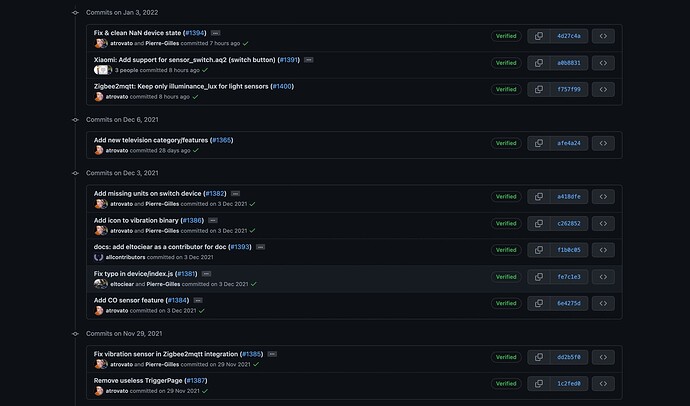Copy full SHA for commit dd2b5f0

539,357
